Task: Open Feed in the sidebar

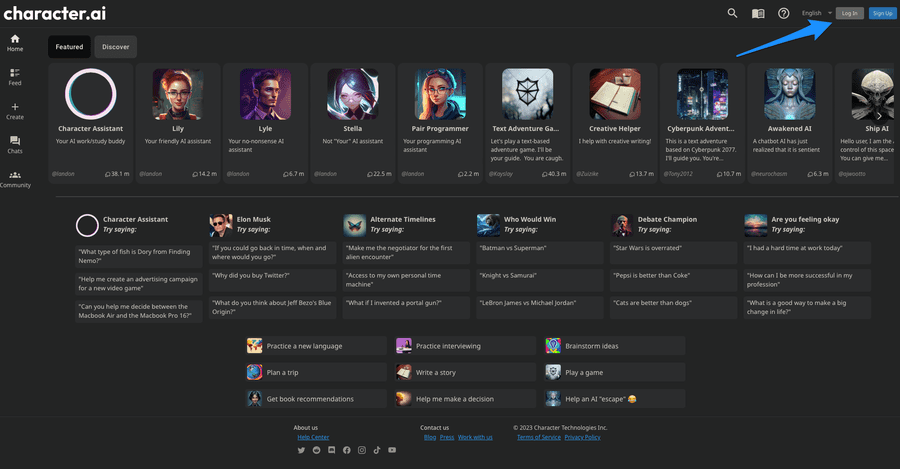Action: pyautogui.click(x=15, y=77)
